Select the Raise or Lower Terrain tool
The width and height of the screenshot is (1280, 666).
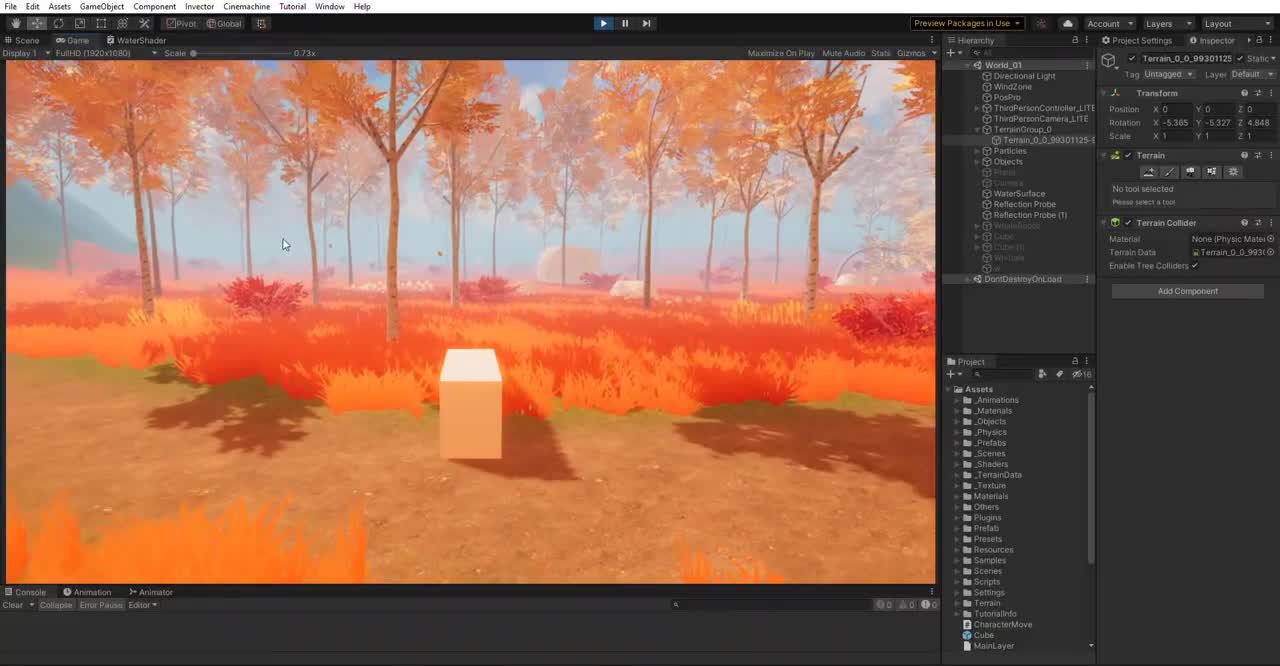pyautogui.click(x=1149, y=172)
